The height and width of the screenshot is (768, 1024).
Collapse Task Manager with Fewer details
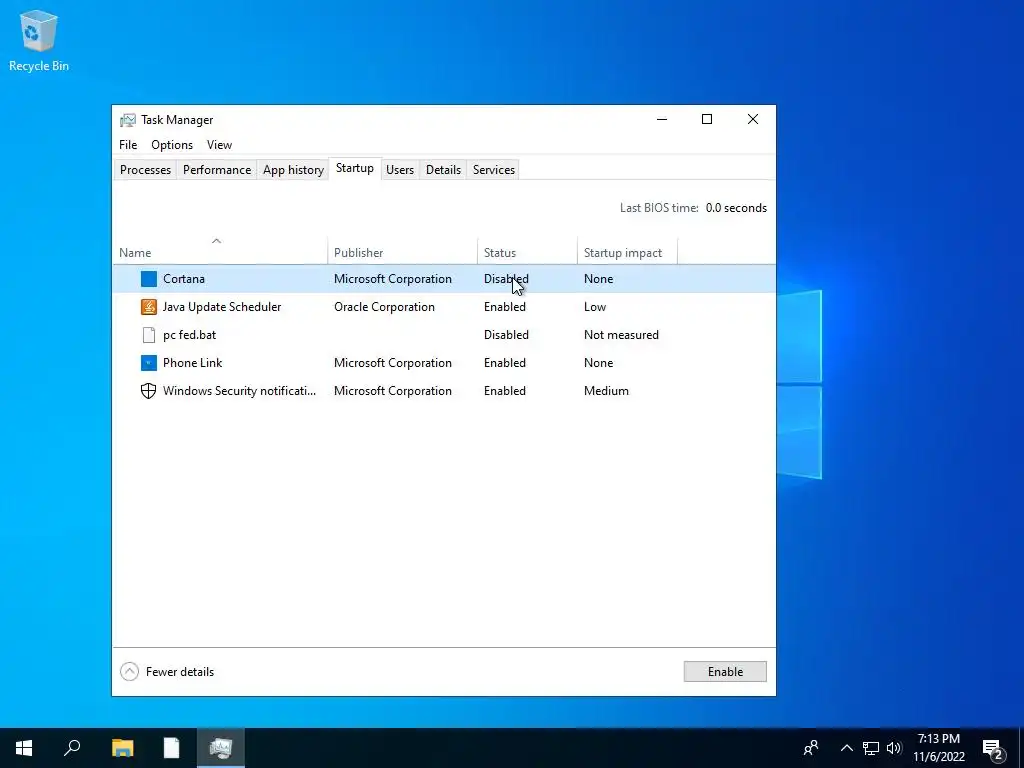[x=167, y=672]
